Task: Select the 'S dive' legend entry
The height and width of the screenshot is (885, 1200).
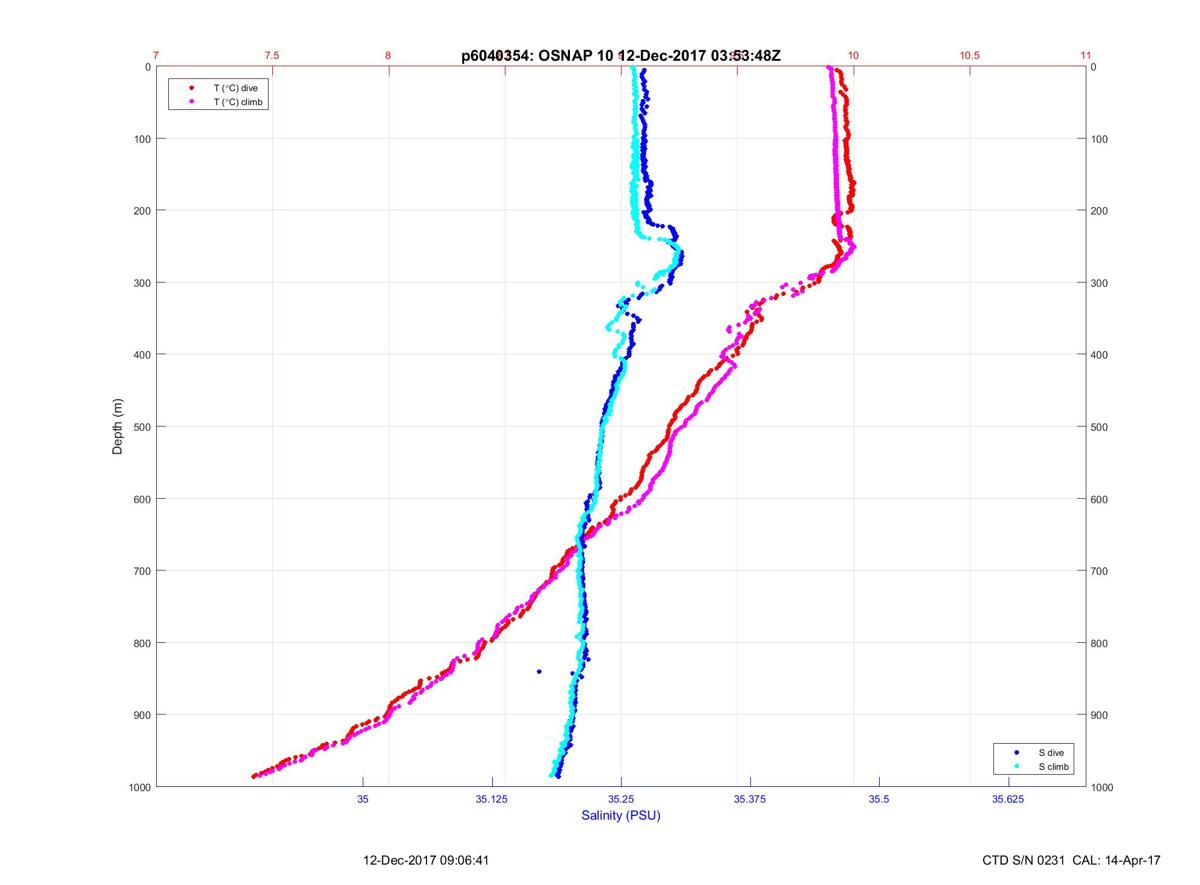Action: pos(1050,752)
